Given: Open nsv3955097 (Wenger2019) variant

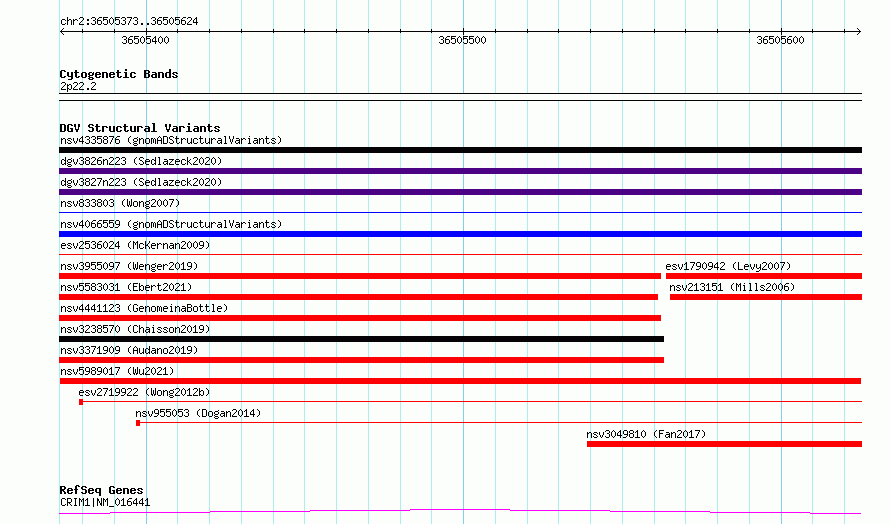Looking at the screenshot, I should tap(129, 266).
